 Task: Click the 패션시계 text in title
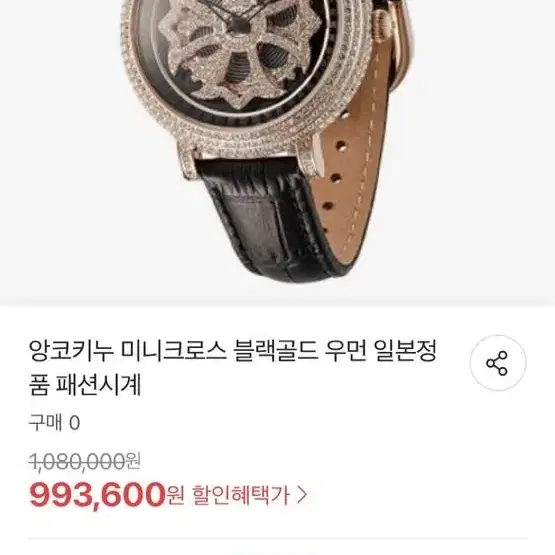pos(98,385)
